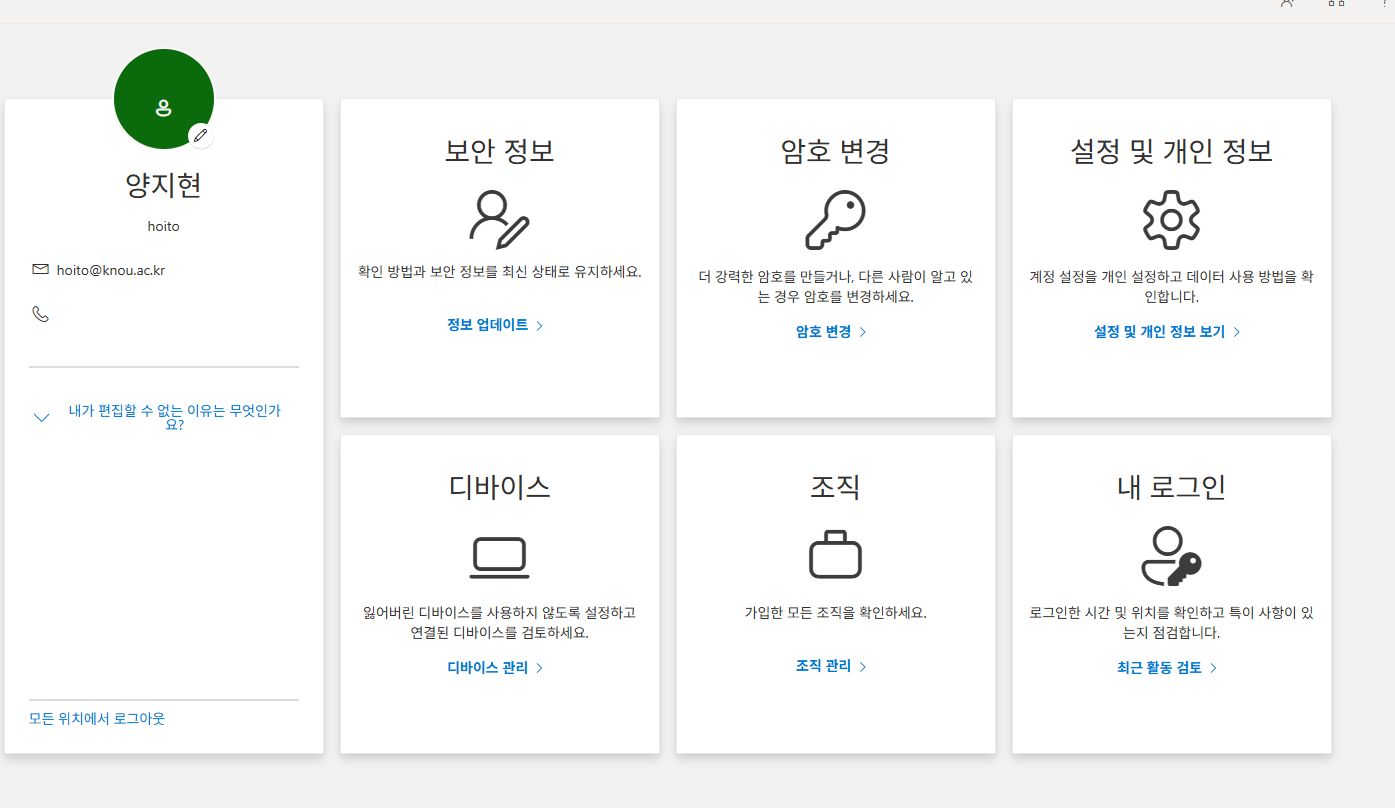Viewport: 1395px width, 808px height.
Task: Click the phone handset icon
Action: [40, 314]
